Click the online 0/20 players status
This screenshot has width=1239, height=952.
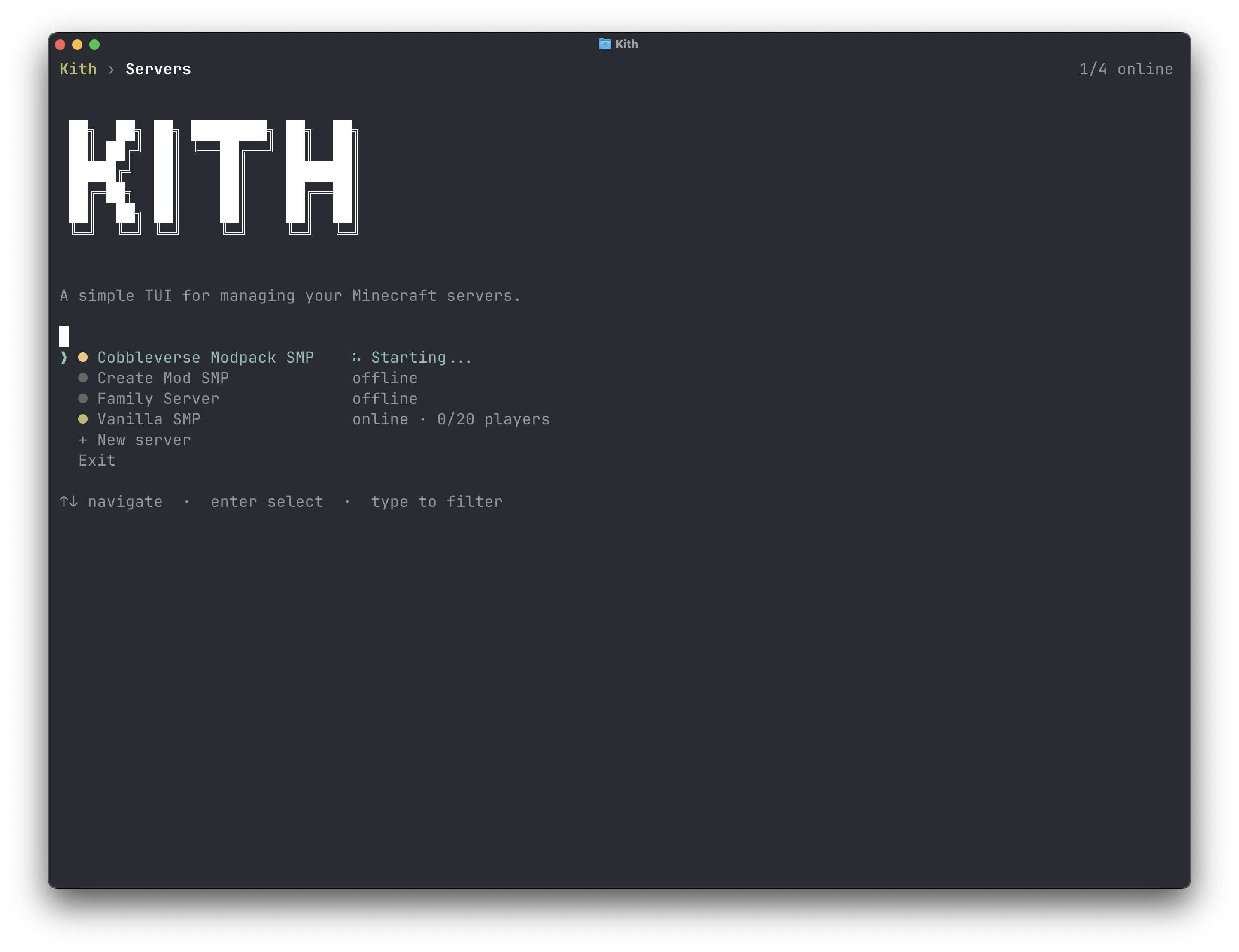pos(451,419)
